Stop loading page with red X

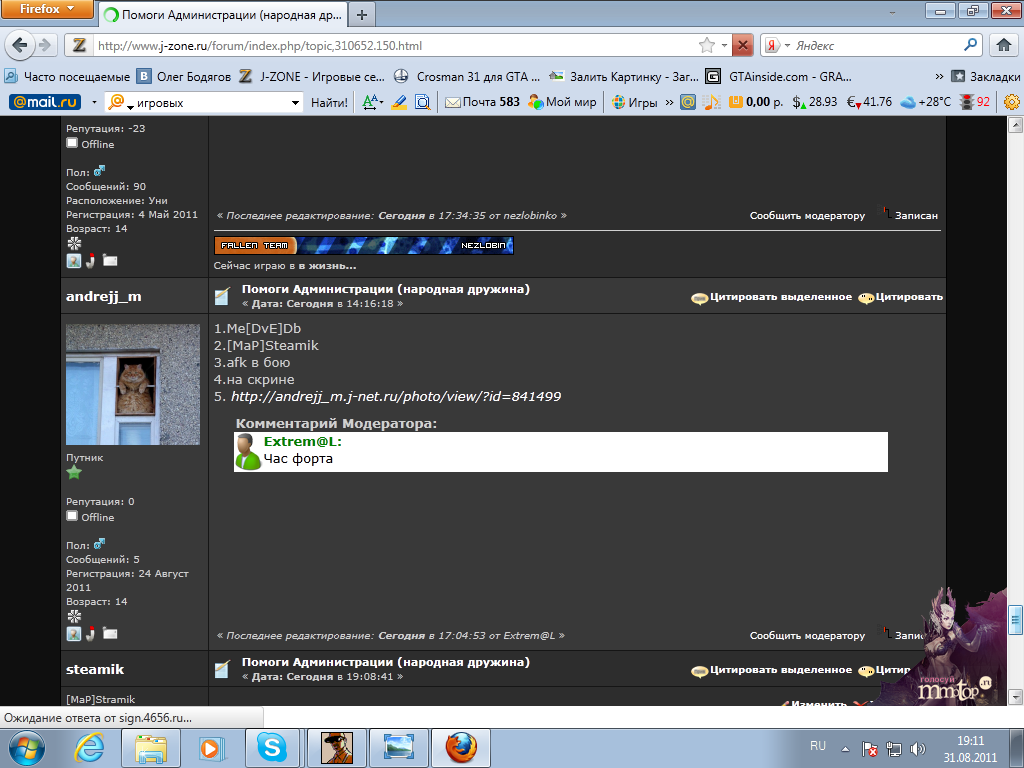743,45
